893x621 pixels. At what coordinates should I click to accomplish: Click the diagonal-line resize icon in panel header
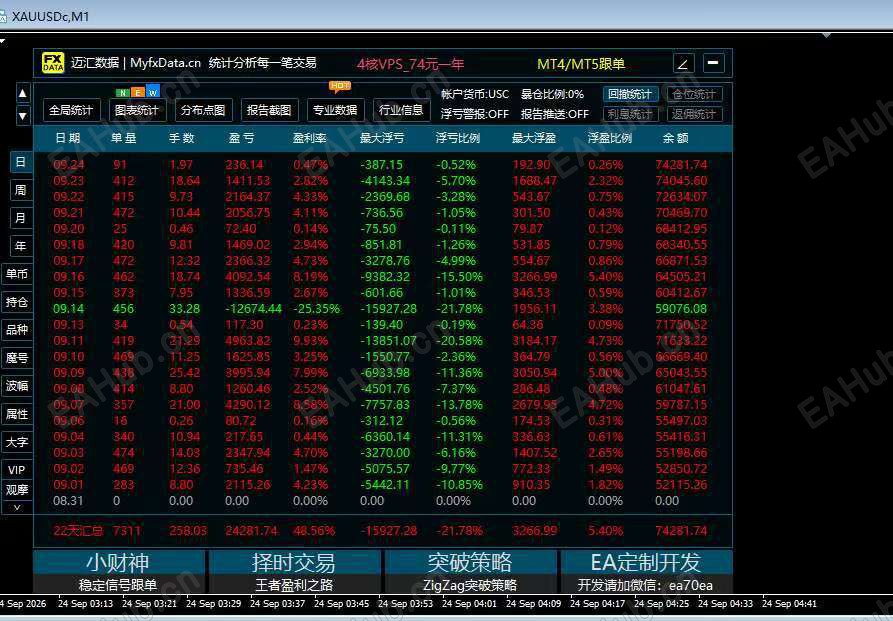click(x=683, y=63)
